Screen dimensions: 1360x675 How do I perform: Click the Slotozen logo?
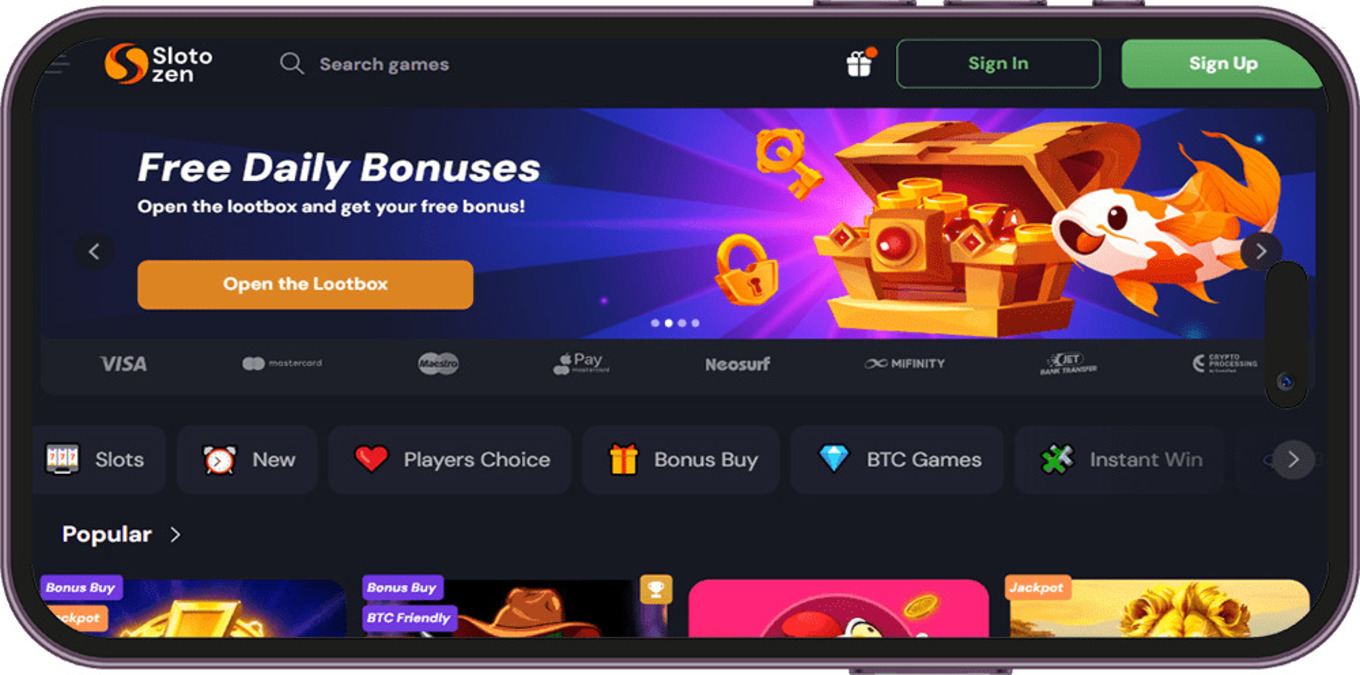[159, 64]
